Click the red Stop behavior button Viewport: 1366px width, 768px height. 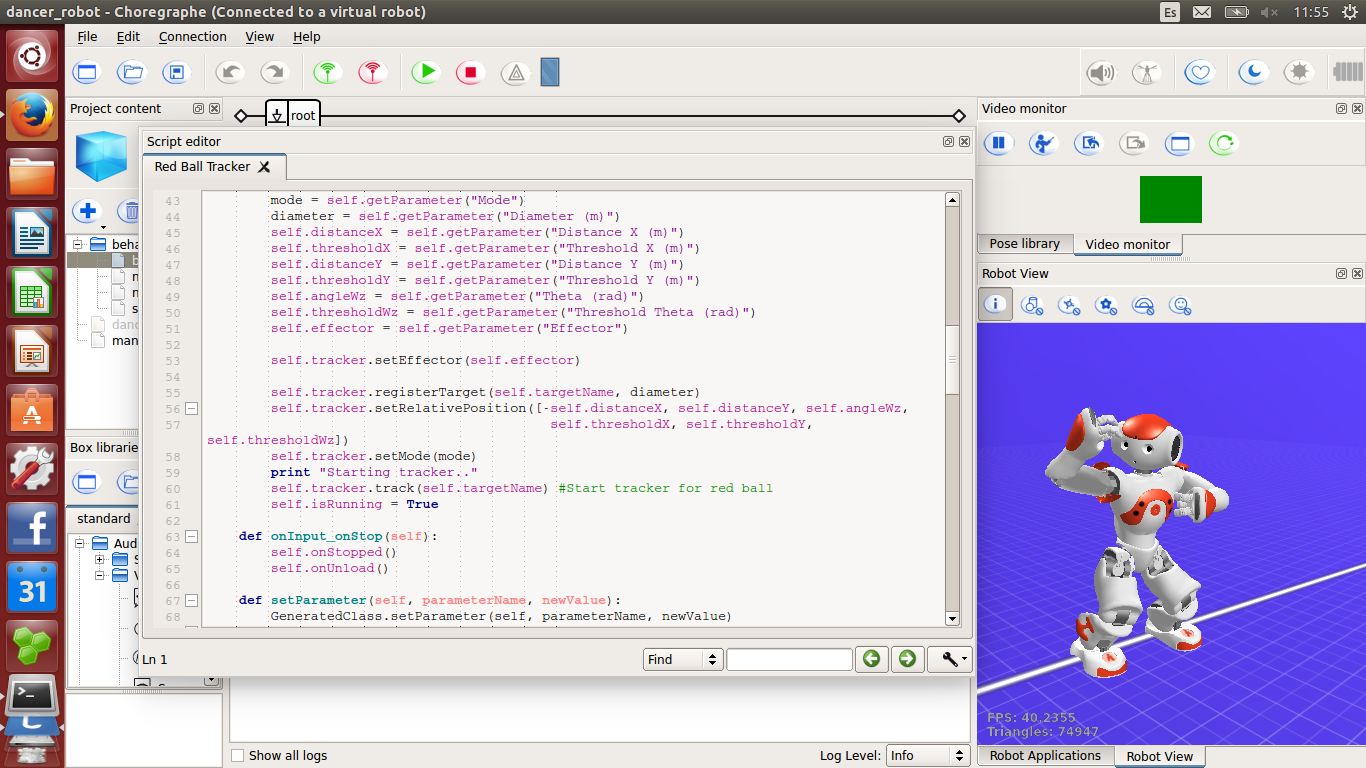(x=470, y=72)
